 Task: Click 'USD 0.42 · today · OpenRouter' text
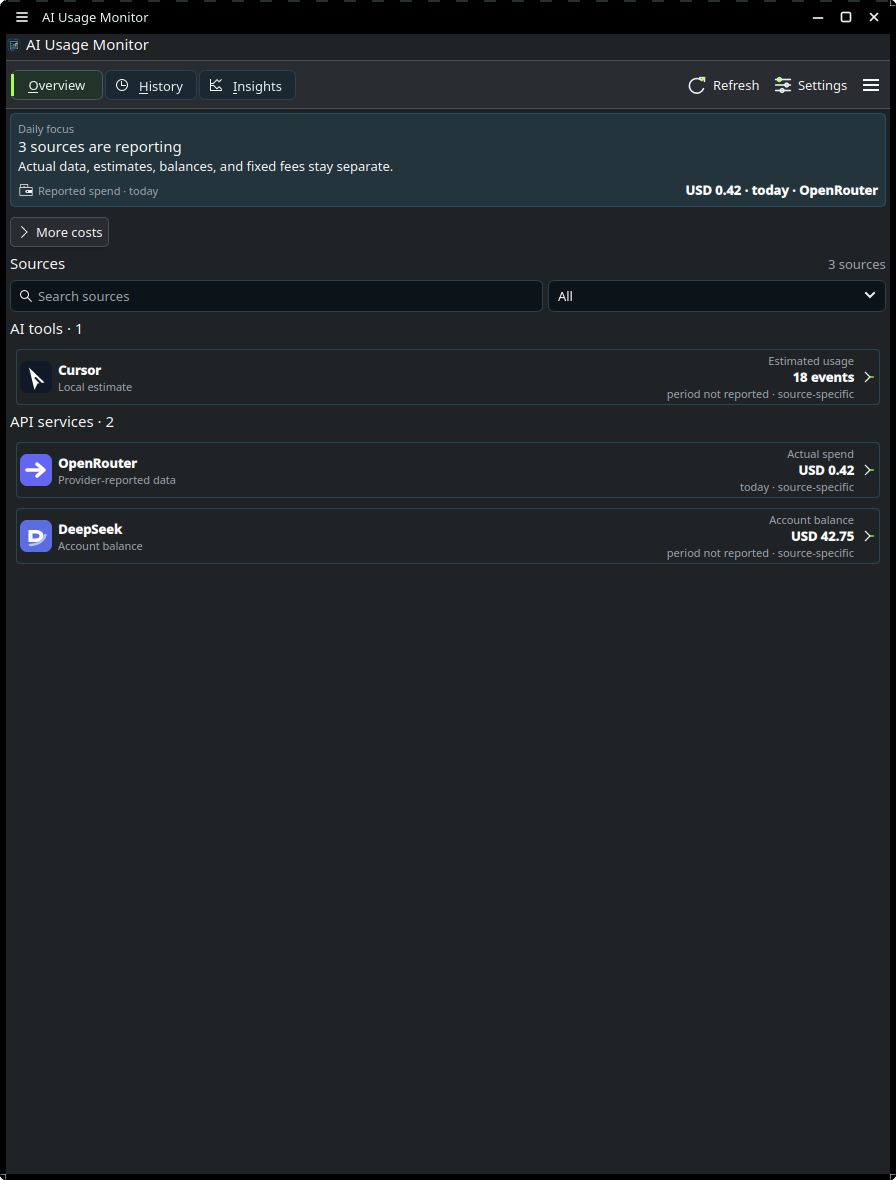(x=782, y=190)
